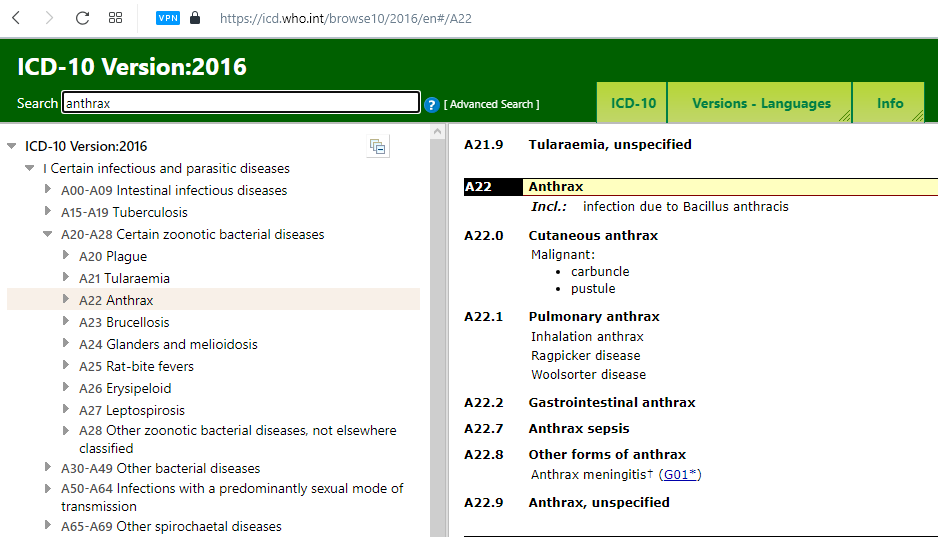Click the URL address field
Screen dimensions: 938x537
(x=346, y=19)
